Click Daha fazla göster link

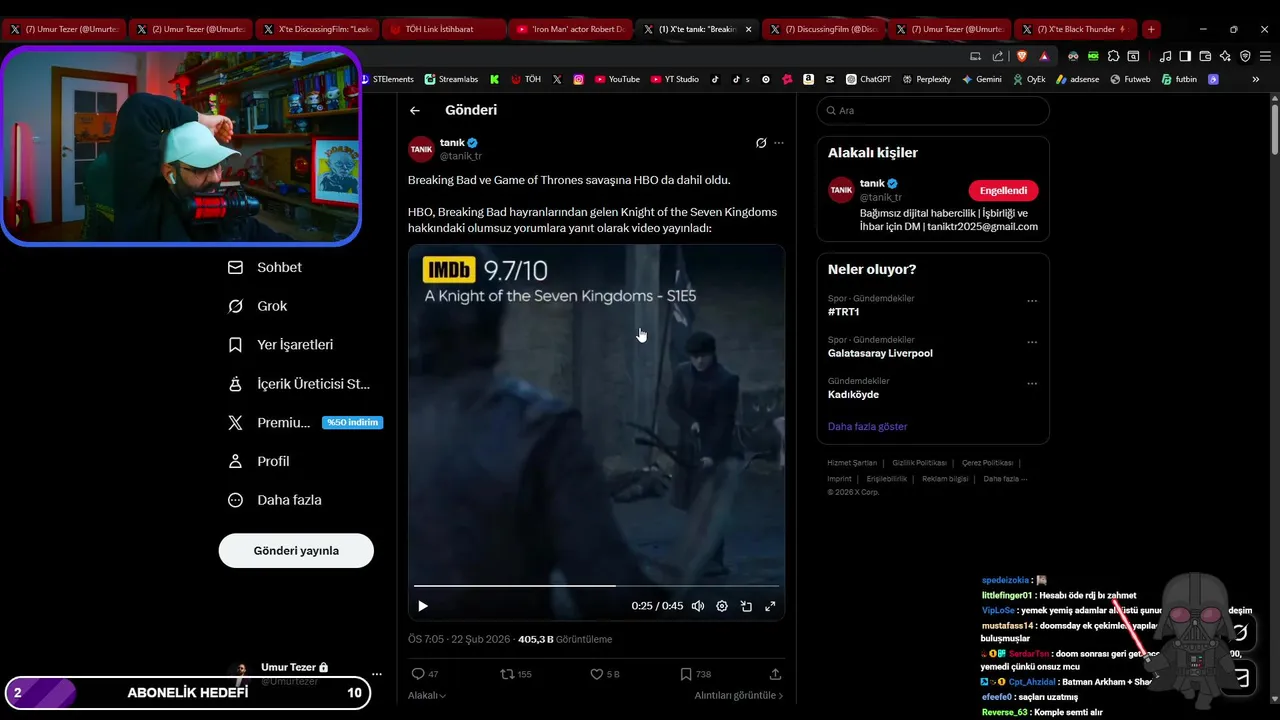pyautogui.click(x=867, y=427)
